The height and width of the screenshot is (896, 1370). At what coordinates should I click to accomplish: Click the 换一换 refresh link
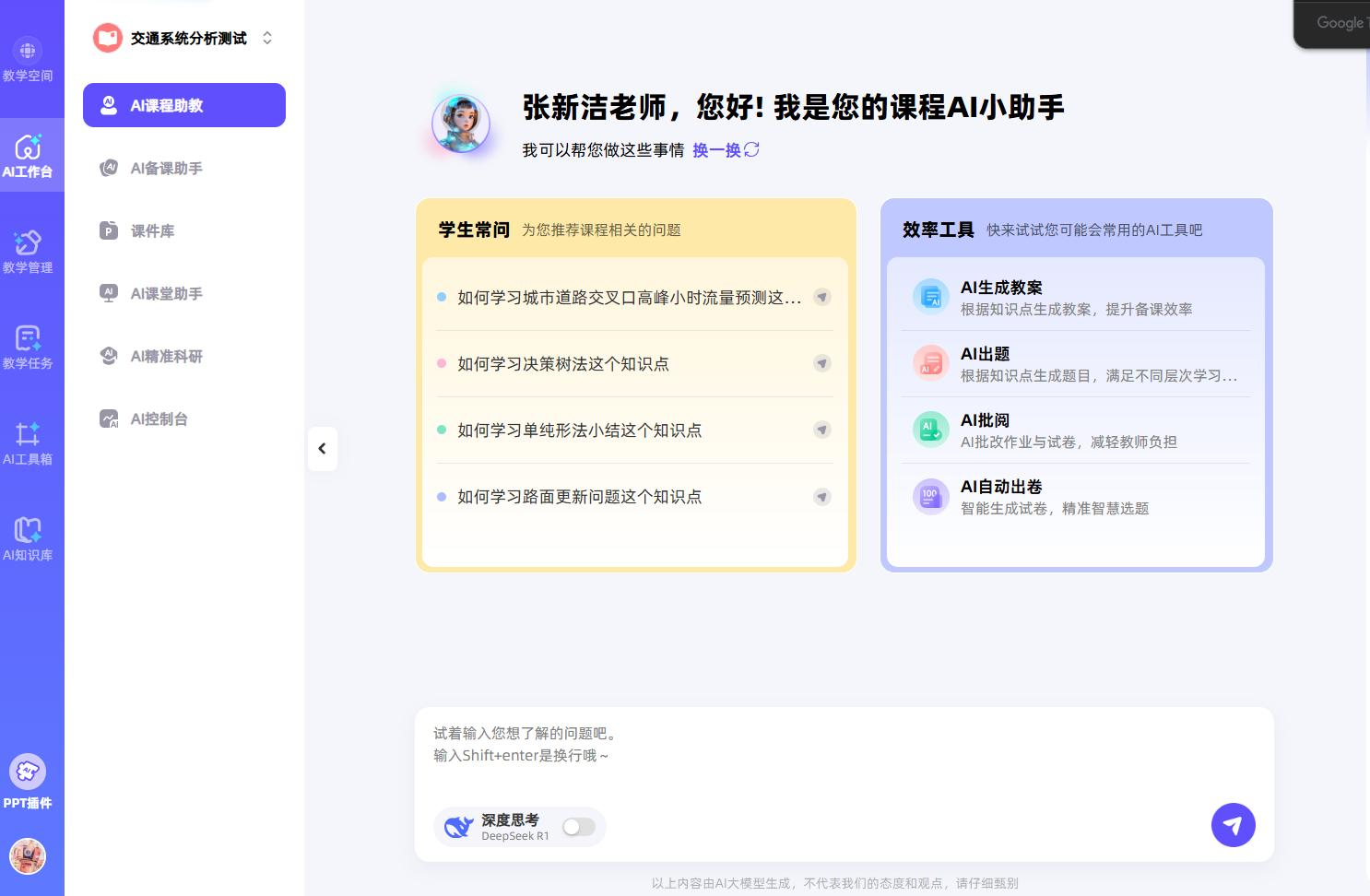point(726,150)
